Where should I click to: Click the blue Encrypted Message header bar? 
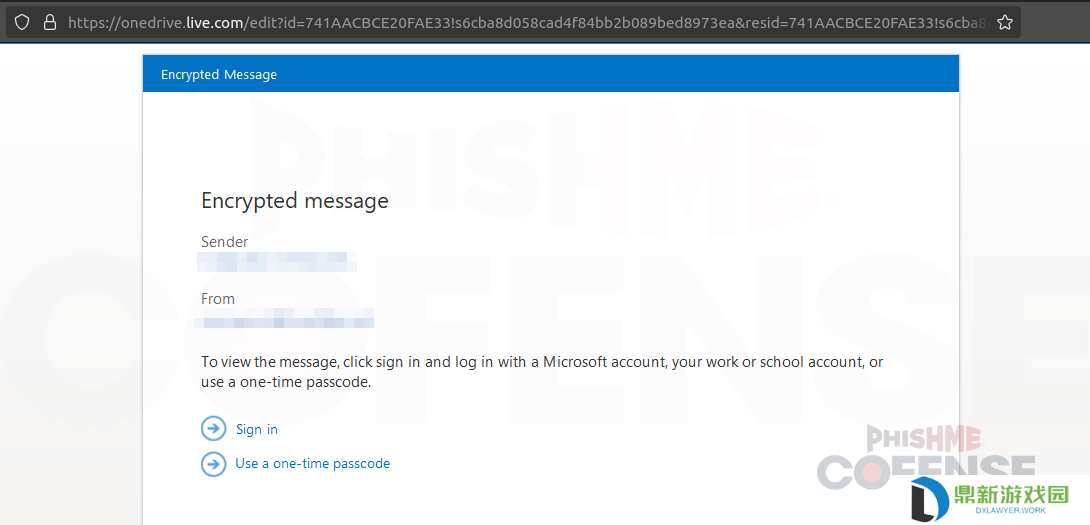551,74
